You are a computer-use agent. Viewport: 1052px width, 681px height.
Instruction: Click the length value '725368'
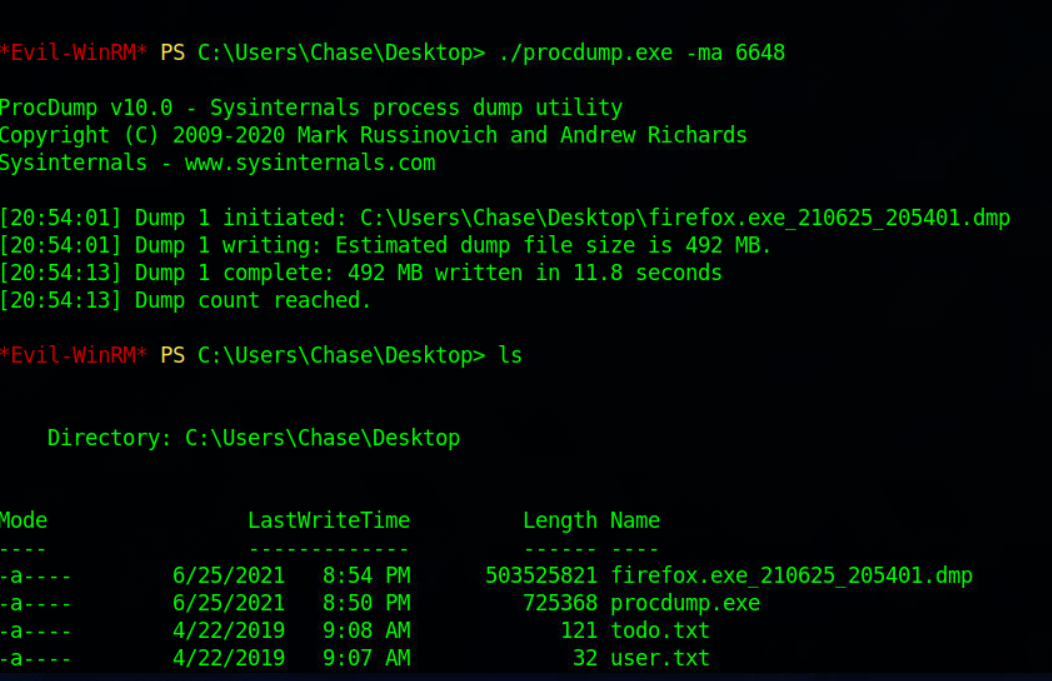(x=560, y=603)
